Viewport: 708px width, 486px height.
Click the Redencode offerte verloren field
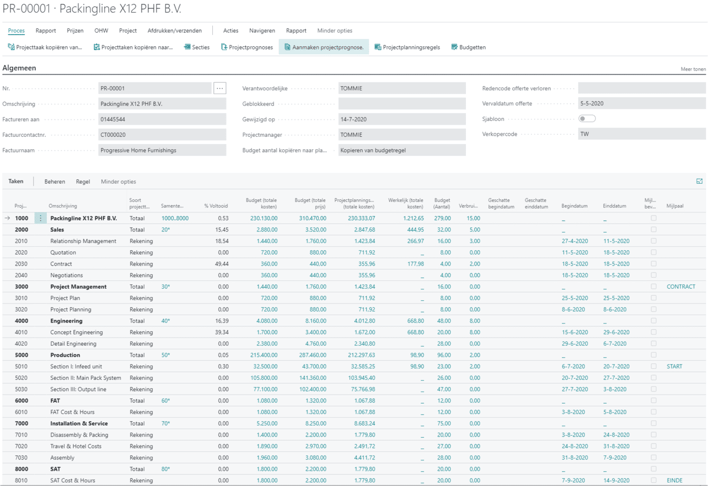(x=642, y=88)
